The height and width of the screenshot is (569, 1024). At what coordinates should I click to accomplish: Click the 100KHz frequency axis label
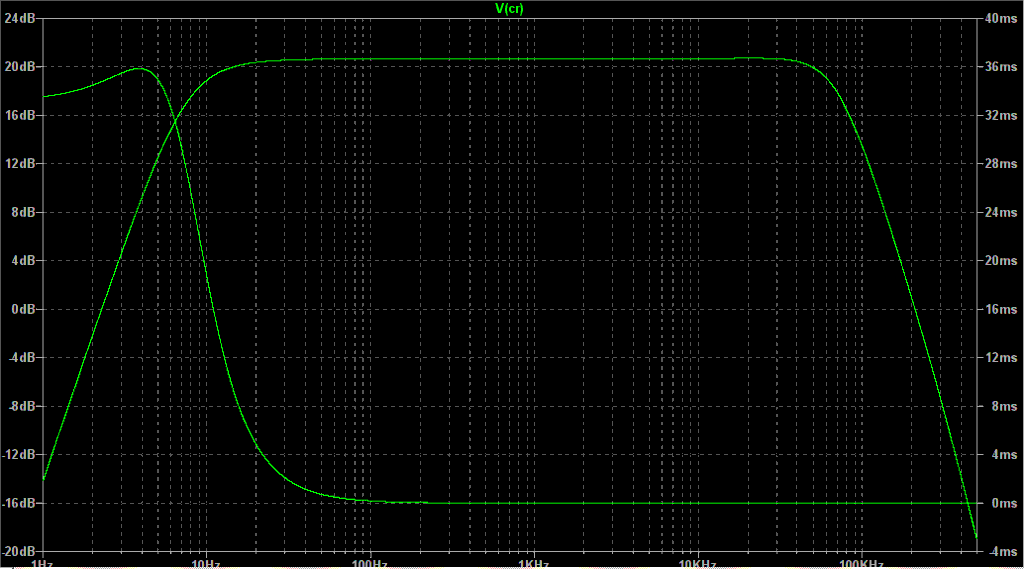tap(861, 564)
